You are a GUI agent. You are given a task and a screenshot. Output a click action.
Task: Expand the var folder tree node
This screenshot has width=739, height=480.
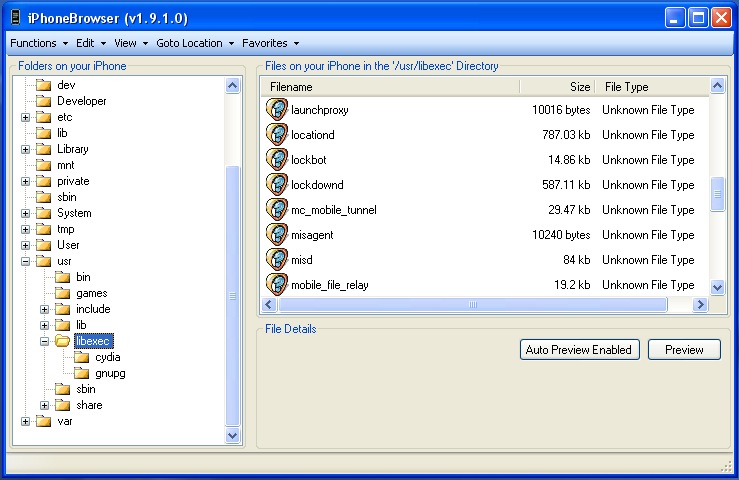(25, 421)
